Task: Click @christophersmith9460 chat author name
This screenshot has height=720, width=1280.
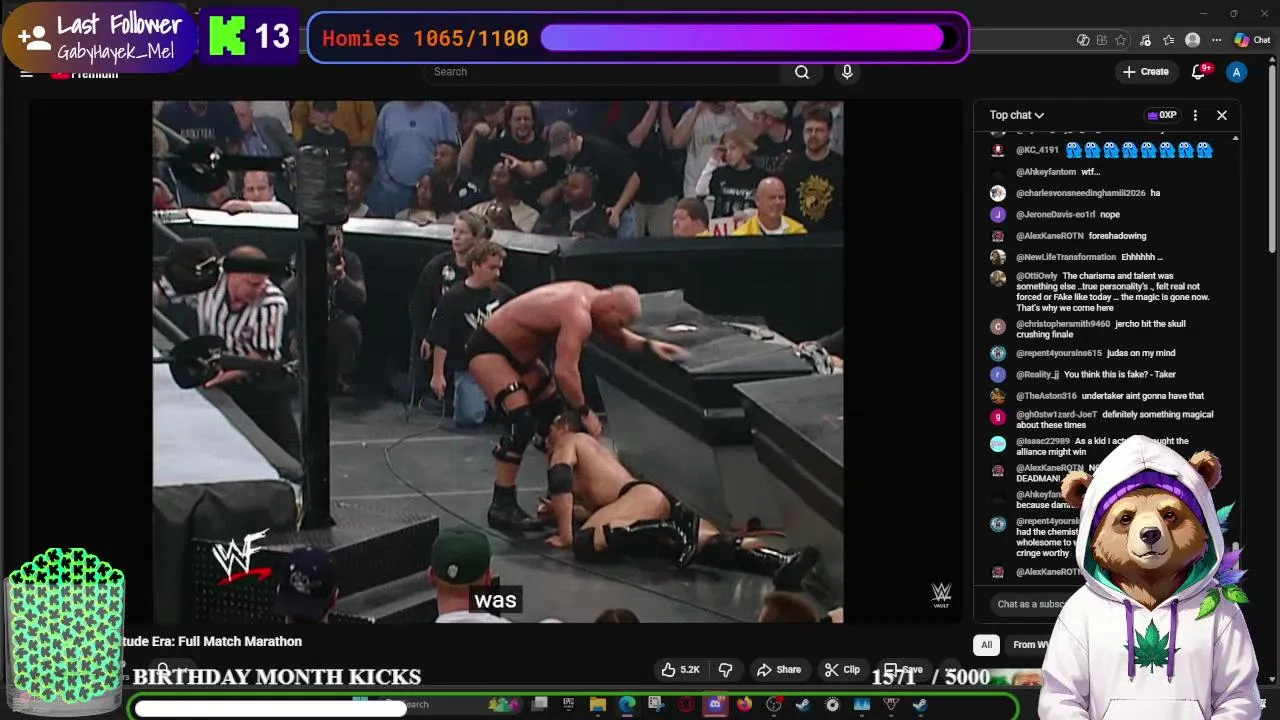Action: click(x=1063, y=324)
